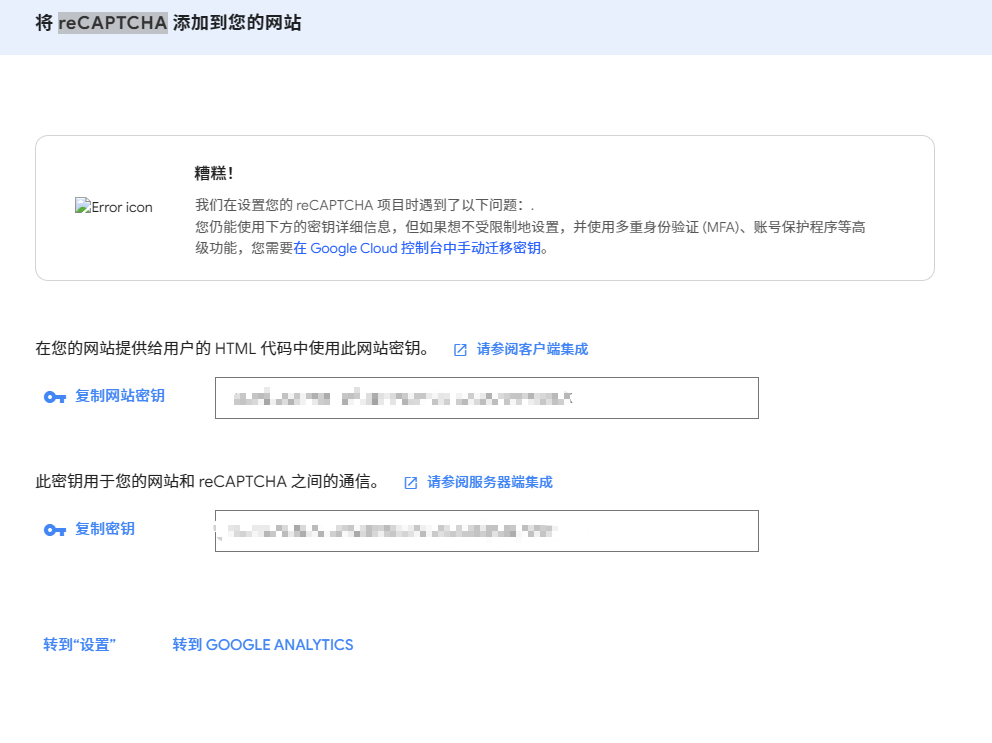Click inside the website key input field
Image resolution: width=992 pixels, height=743 pixels.
pos(486,397)
